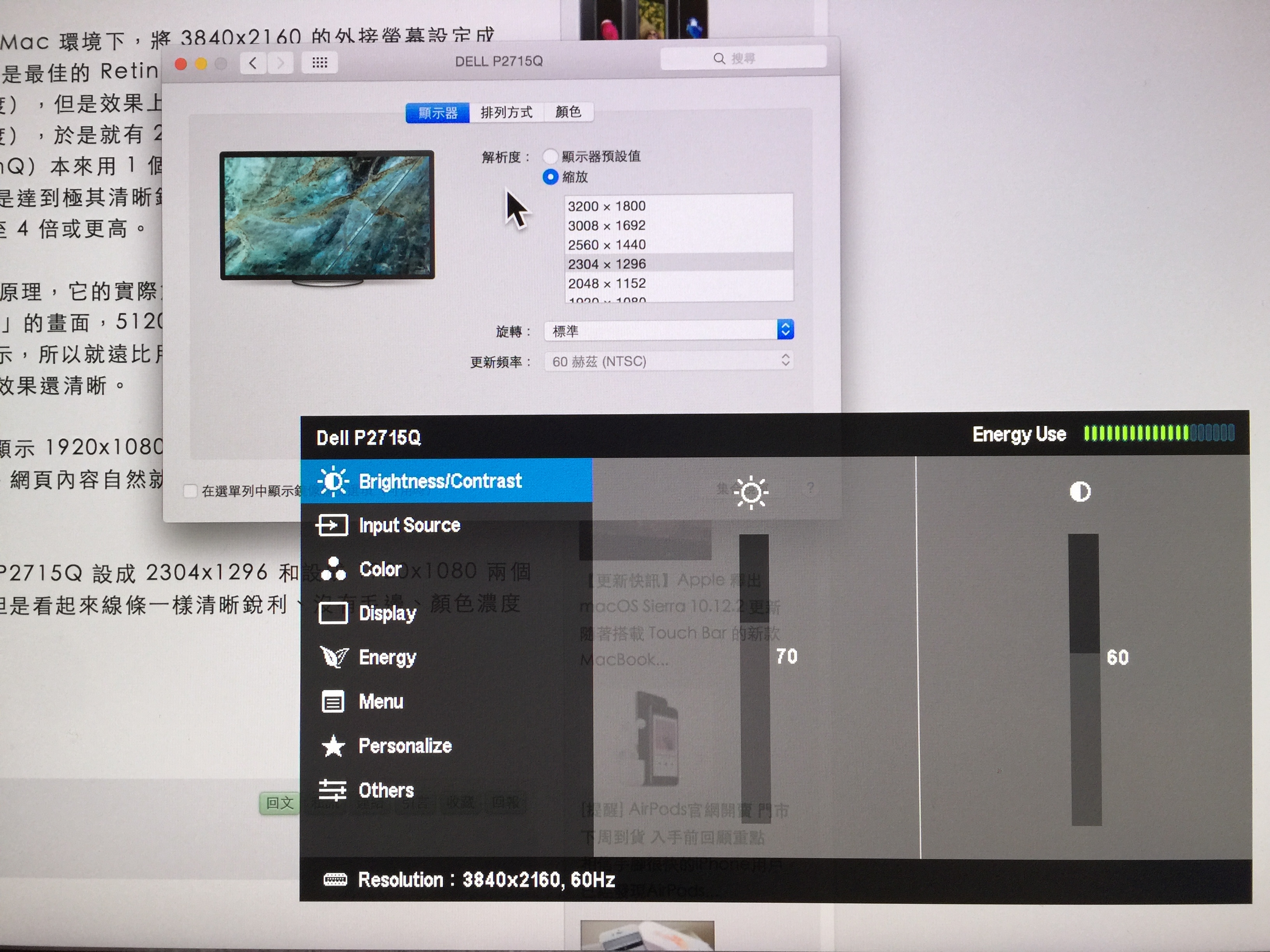
Task: Click the Display screen icon in OSD
Action: coord(333,613)
